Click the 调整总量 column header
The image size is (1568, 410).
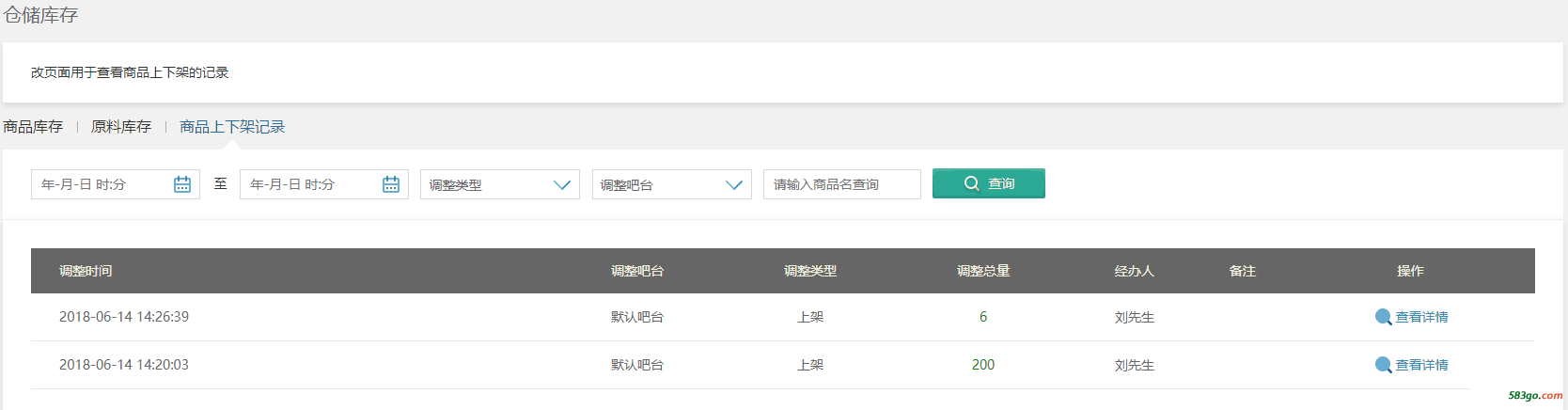click(983, 271)
